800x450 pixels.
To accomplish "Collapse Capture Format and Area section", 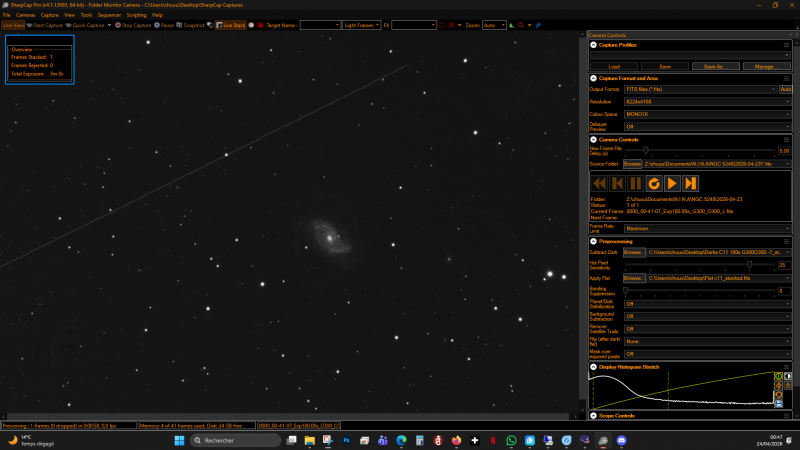I will click(593, 78).
